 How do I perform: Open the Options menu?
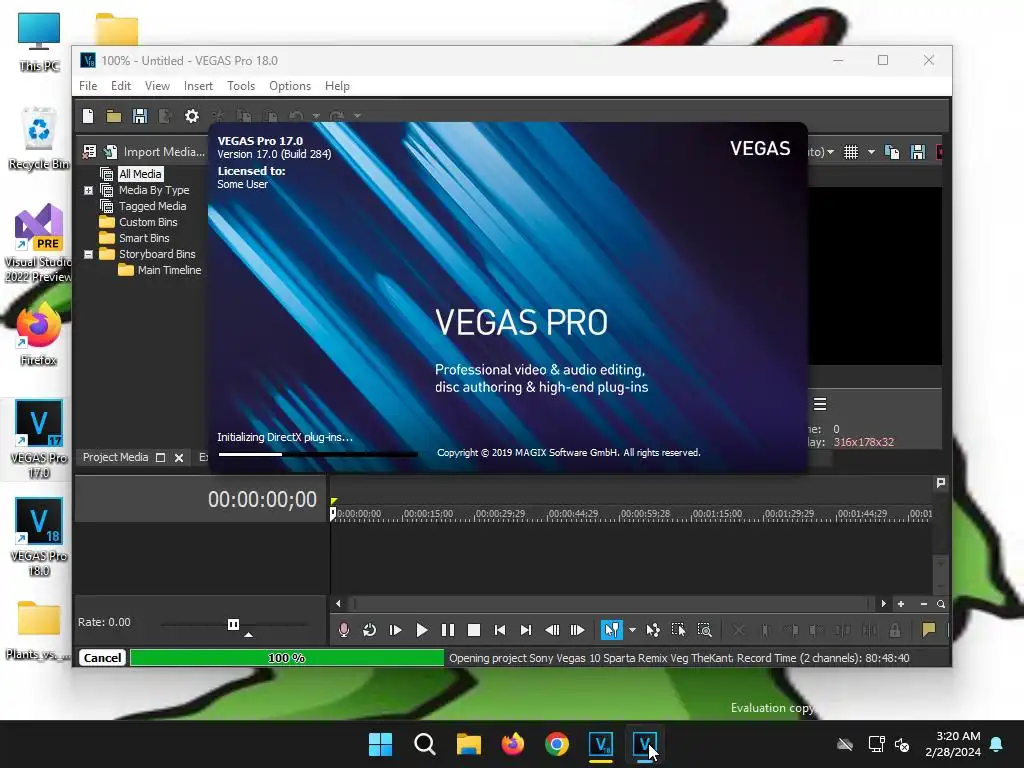coord(290,86)
